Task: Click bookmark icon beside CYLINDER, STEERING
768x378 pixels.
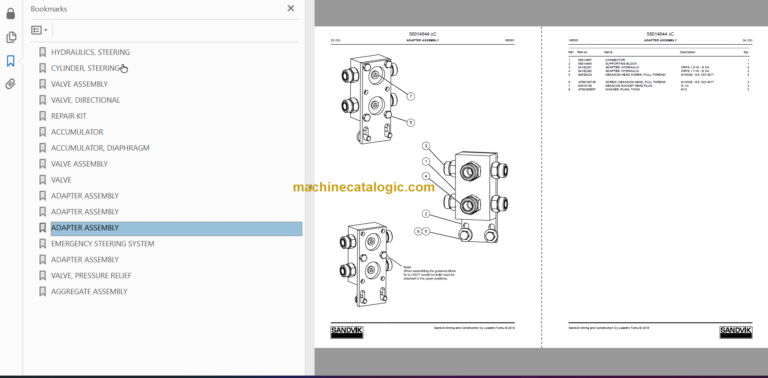Action: pos(43,68)
